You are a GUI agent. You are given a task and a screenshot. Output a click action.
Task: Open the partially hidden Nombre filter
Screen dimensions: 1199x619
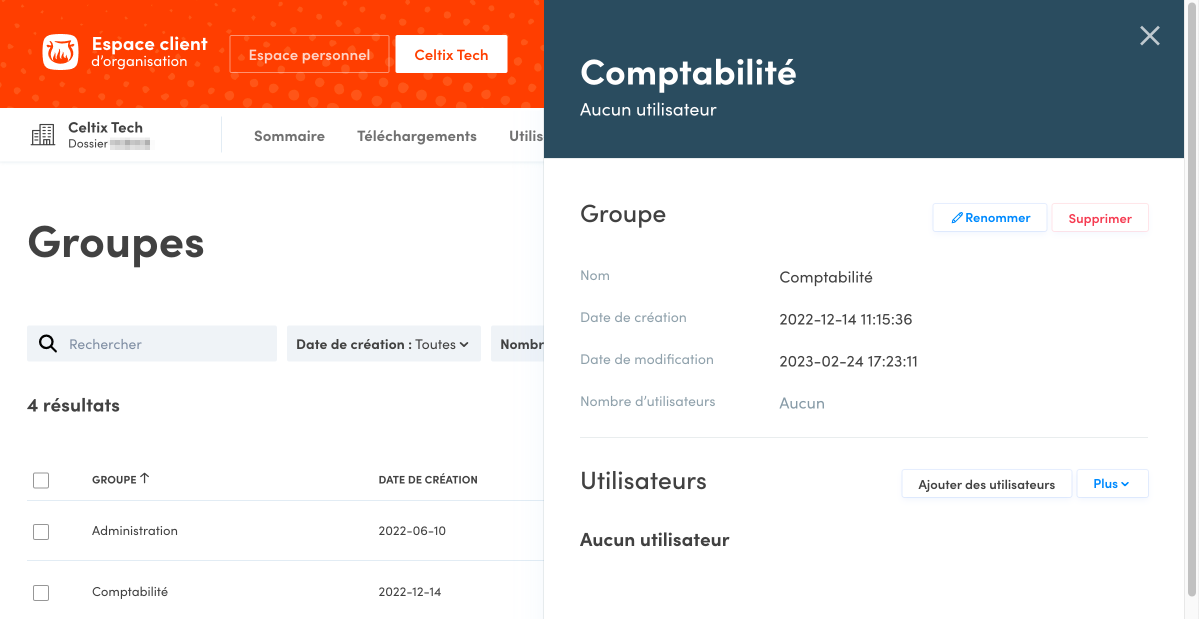coord(520,344)
